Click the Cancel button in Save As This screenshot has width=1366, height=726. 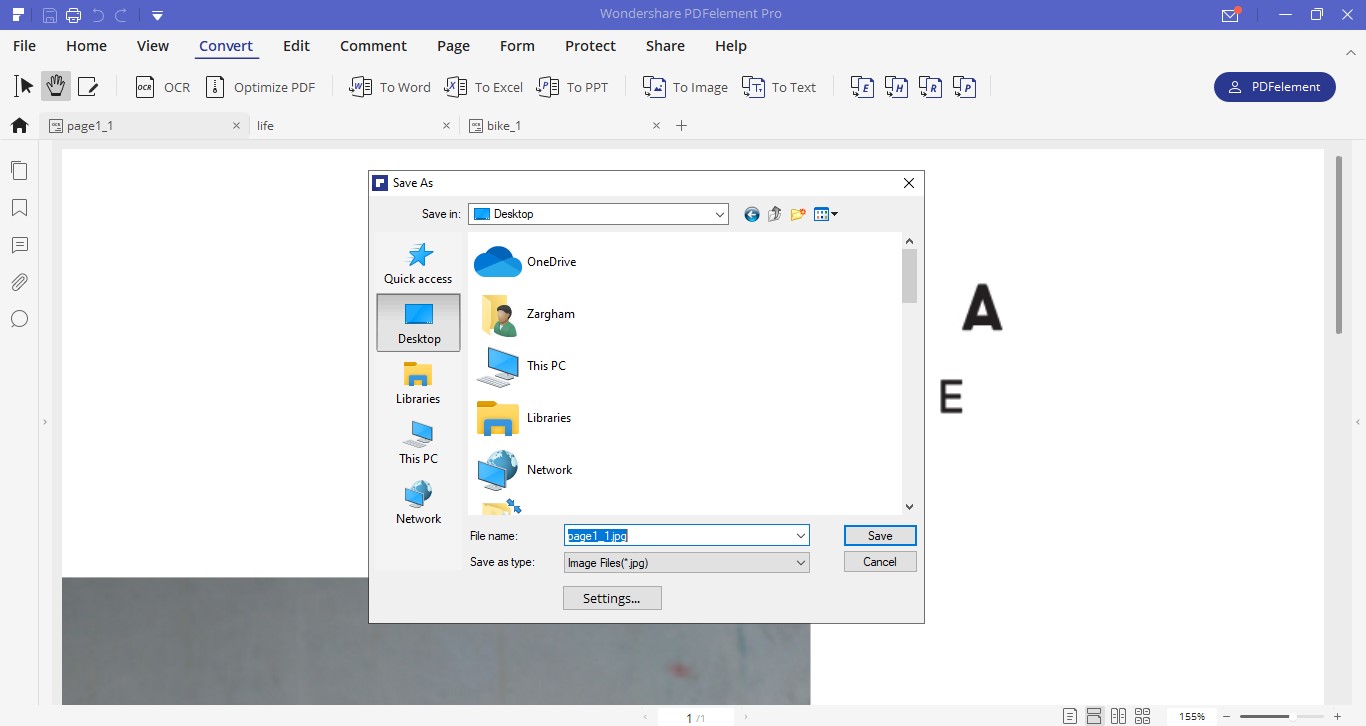coord(880,562)
